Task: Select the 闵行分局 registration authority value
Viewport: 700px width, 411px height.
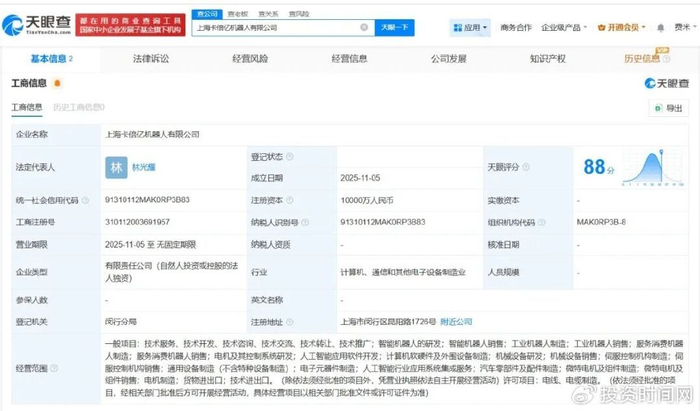Action: tap(121, 322)
